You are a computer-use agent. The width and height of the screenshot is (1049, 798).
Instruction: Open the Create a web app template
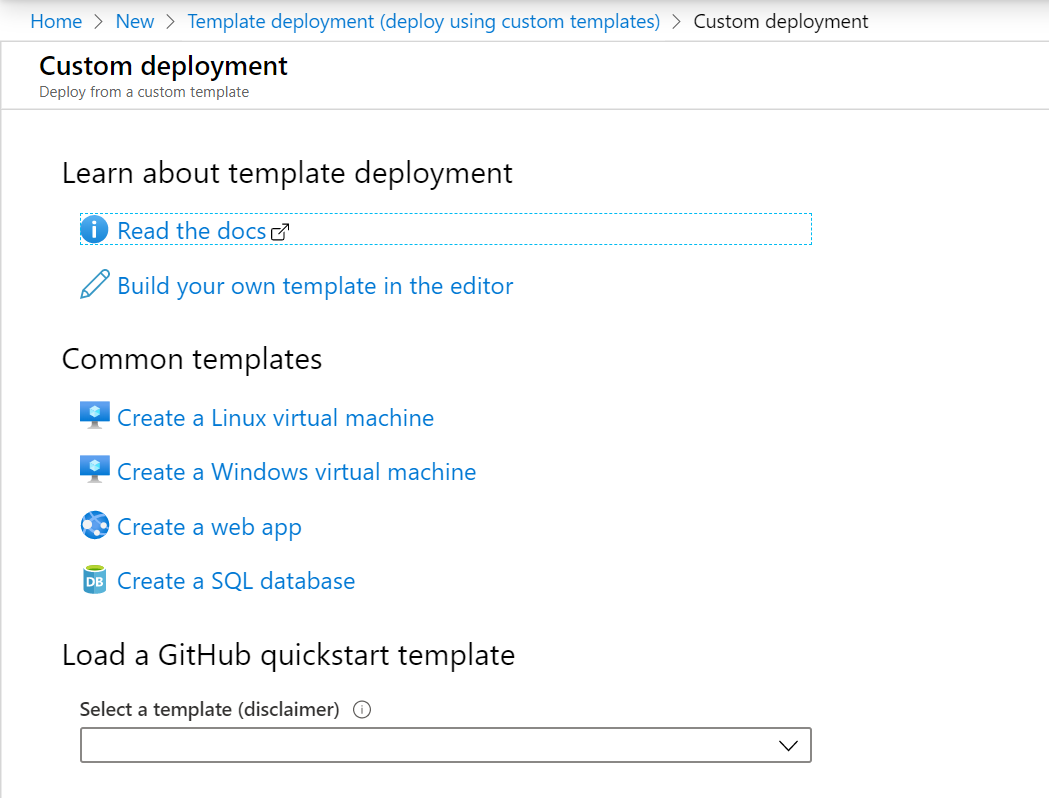tap(209, 527)
